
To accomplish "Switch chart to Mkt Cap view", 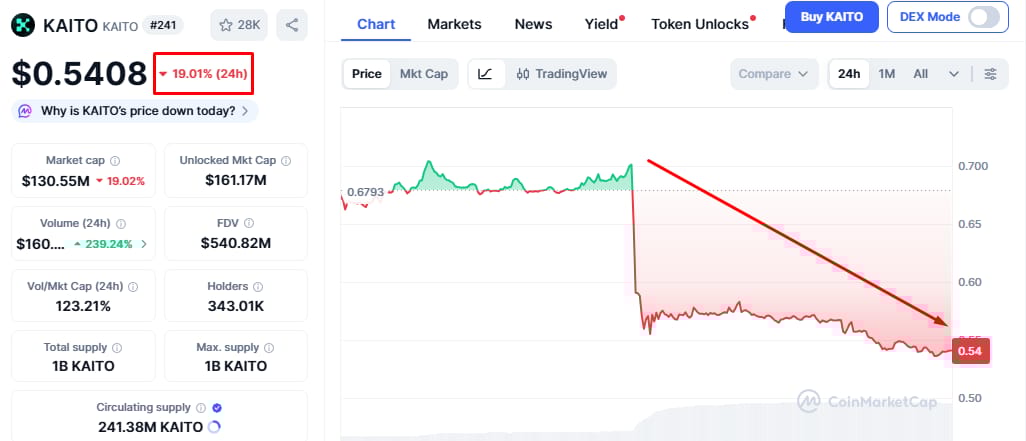I will [423, 74].
